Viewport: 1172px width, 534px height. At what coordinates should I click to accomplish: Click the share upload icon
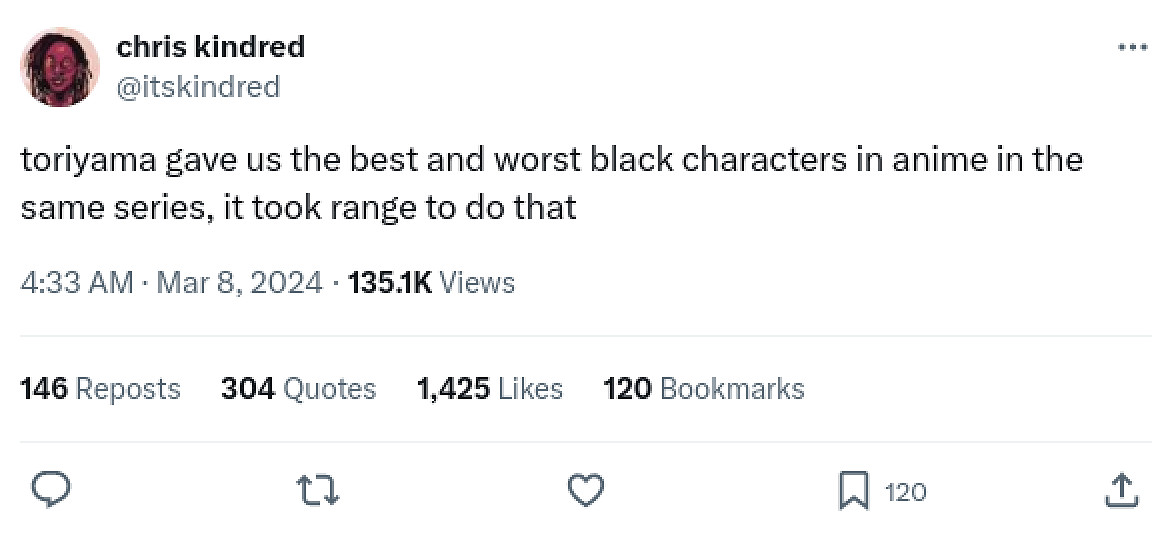[x=1120, y=490]
